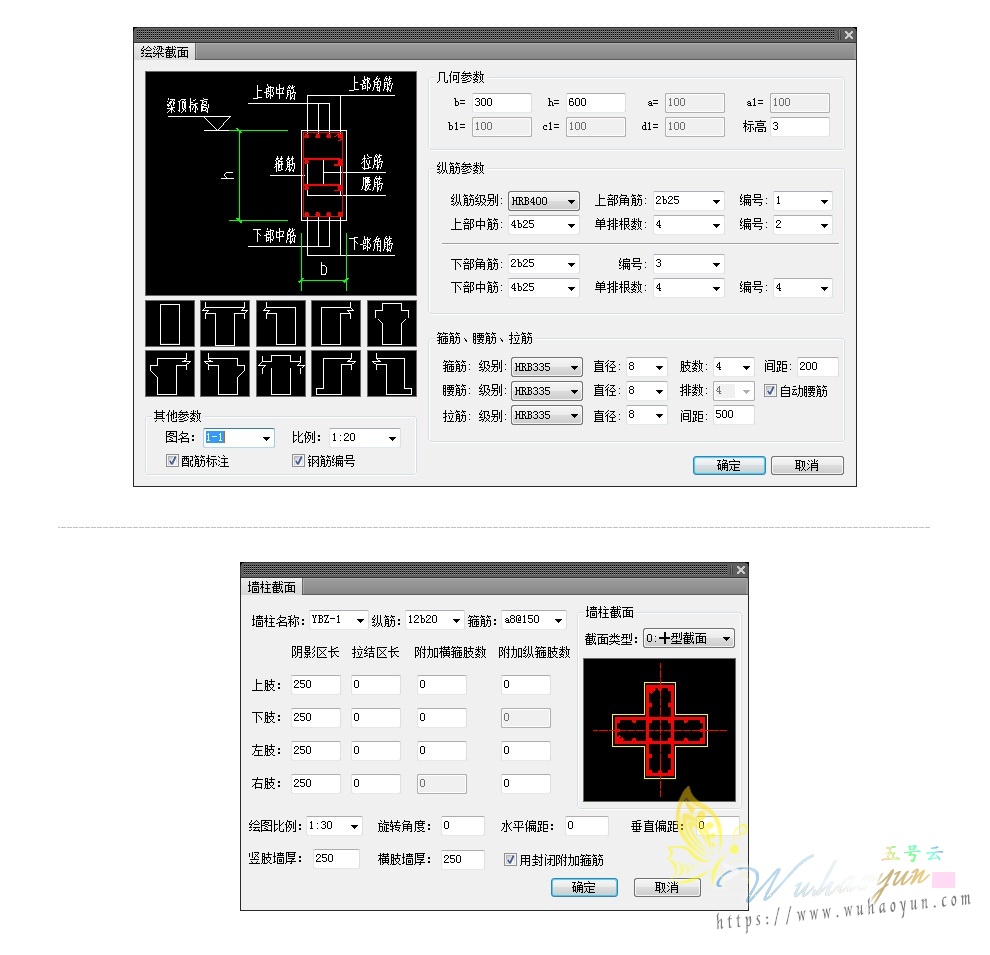Select beam icon with left slab and right ledge
The image size is (990, 955).
pos(225,374)
